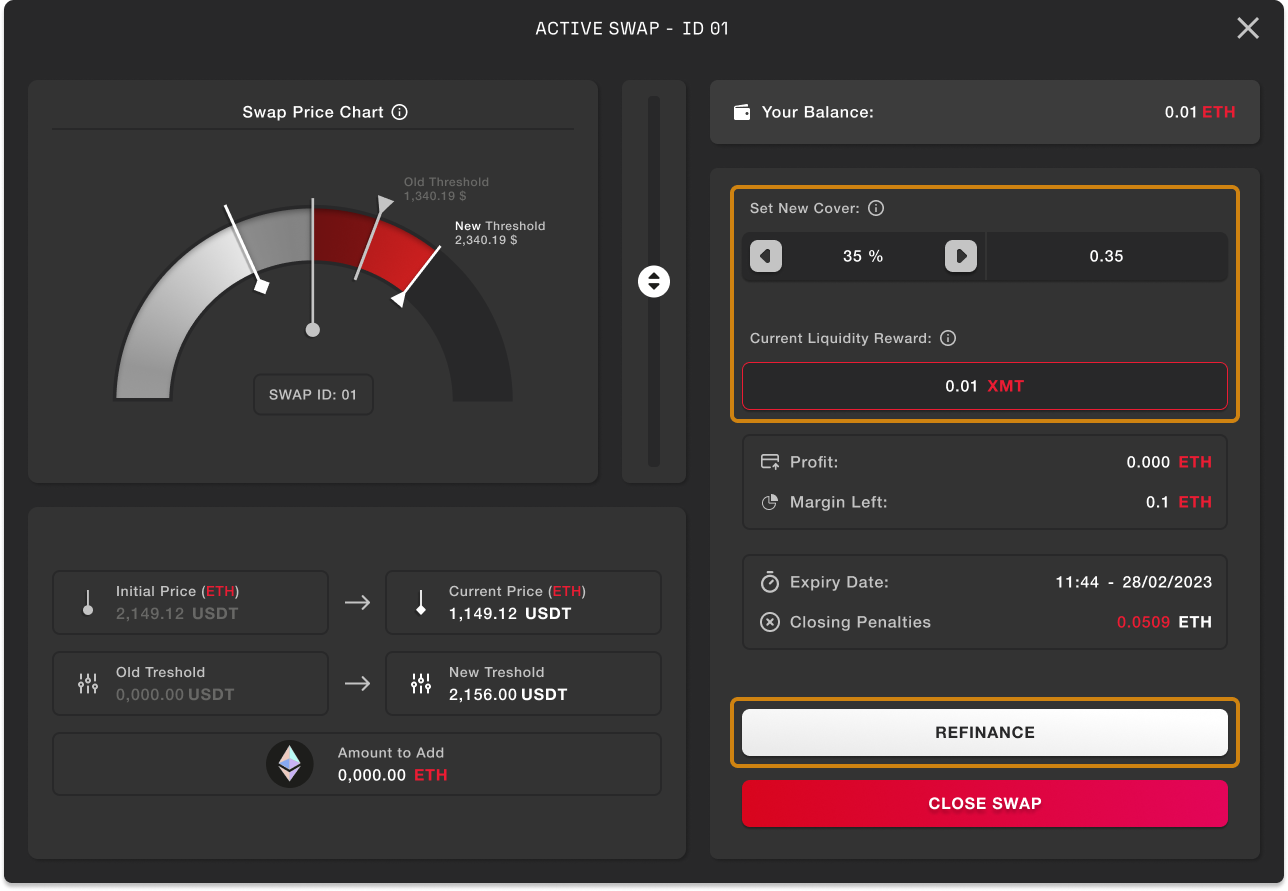Decrease cover percentage with left arrow

coord(765,256)
